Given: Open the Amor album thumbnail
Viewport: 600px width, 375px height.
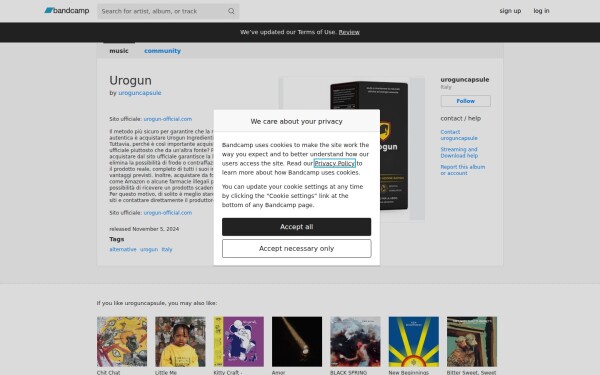Looking at the screenshot, I should 297,342.
